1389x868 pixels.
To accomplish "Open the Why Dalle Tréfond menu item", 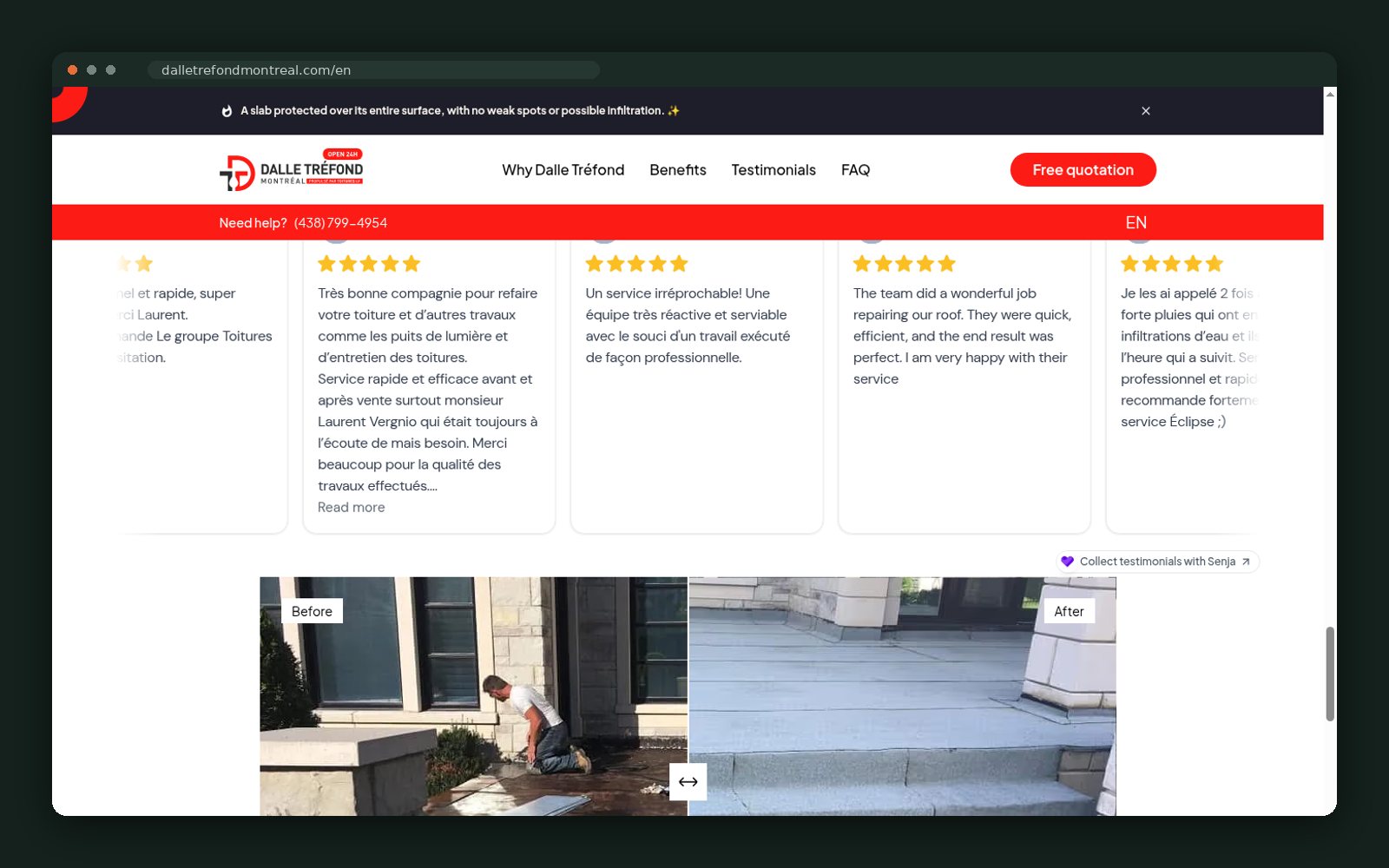I will point(563,170).
